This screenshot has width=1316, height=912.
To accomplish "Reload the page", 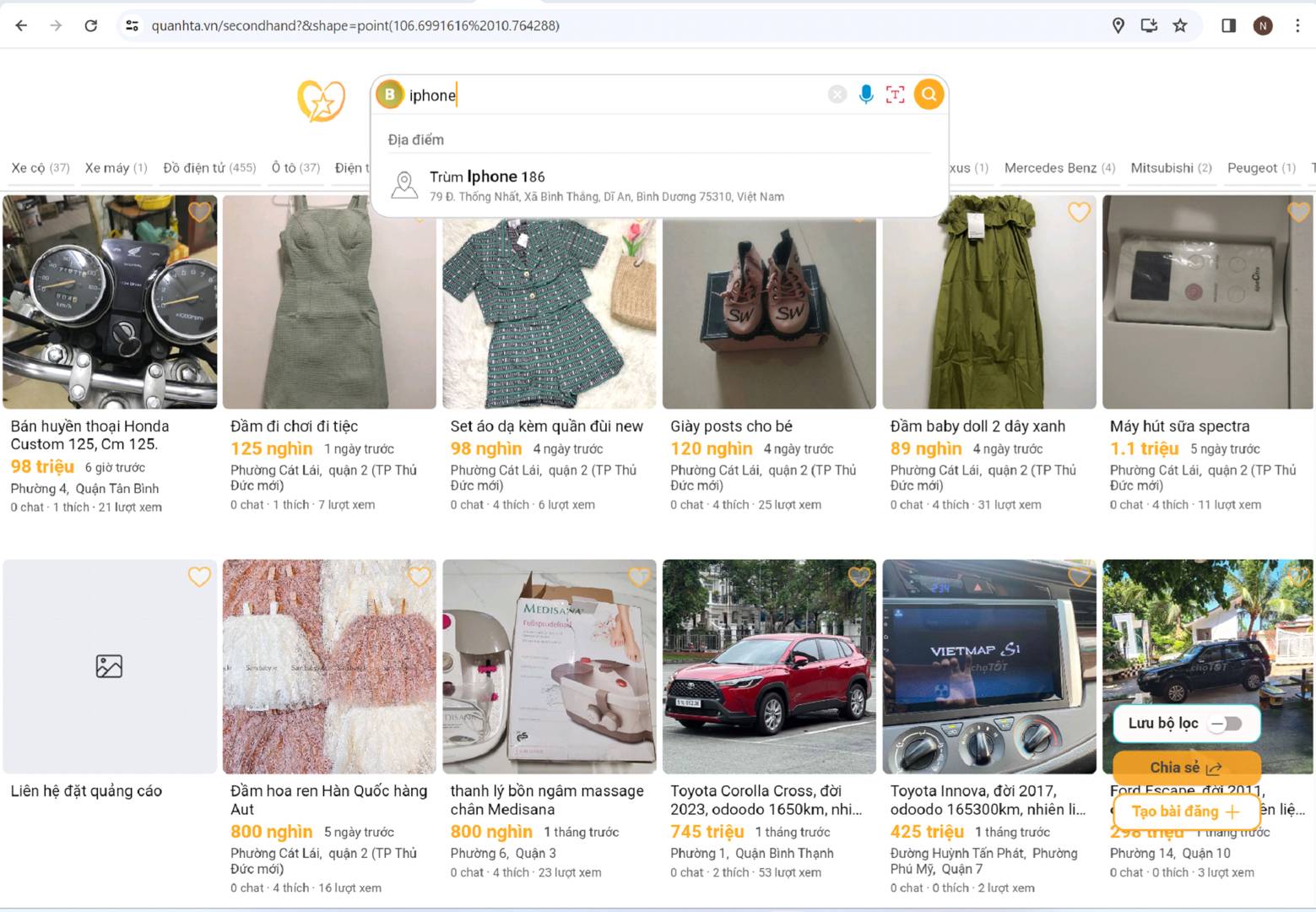I will click(x=91, y=25).
